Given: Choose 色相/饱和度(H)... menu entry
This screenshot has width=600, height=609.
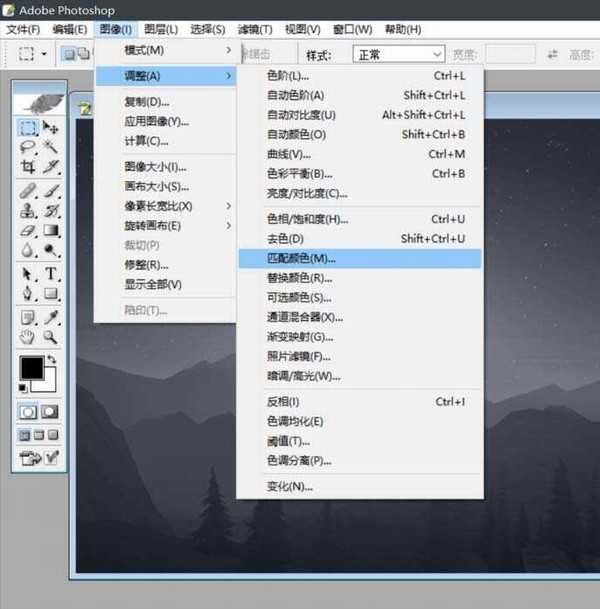Looking at the screenshot, I should tap(360, 219).
